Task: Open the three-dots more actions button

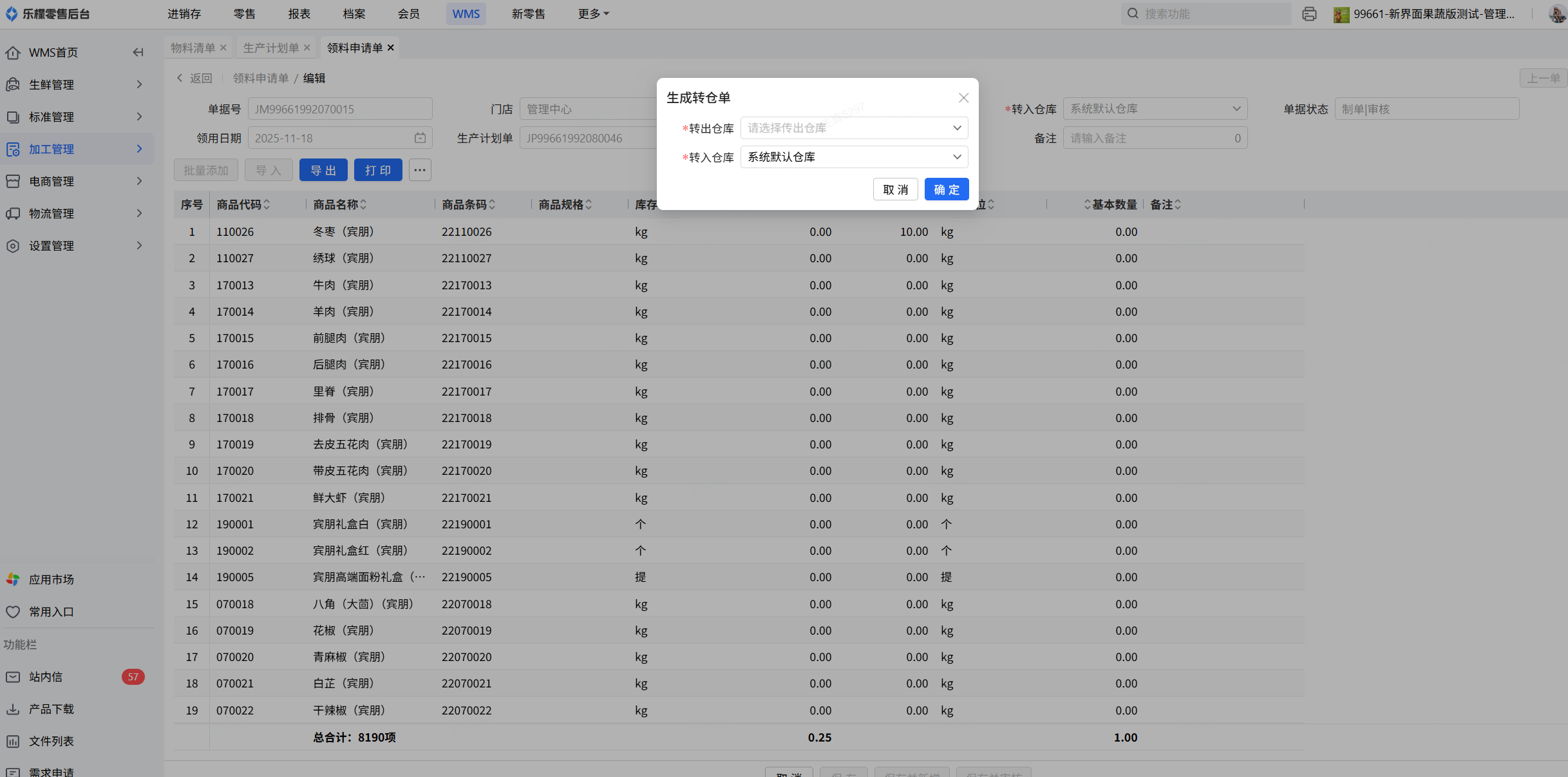Action: tap(419, 170)
